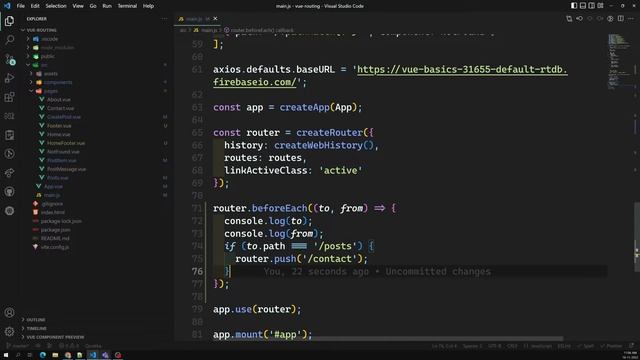The image size is (640, 360).
Task: Open customize layout icon in title bar
Action: 600,6
